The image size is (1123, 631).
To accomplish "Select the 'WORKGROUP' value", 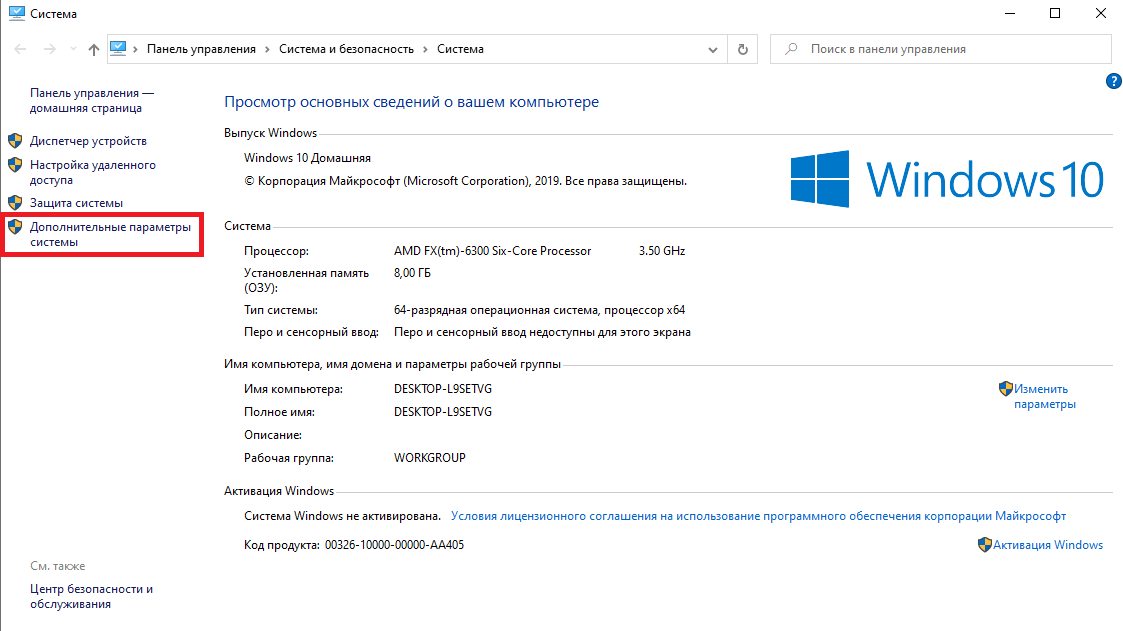I will (429, 458).
